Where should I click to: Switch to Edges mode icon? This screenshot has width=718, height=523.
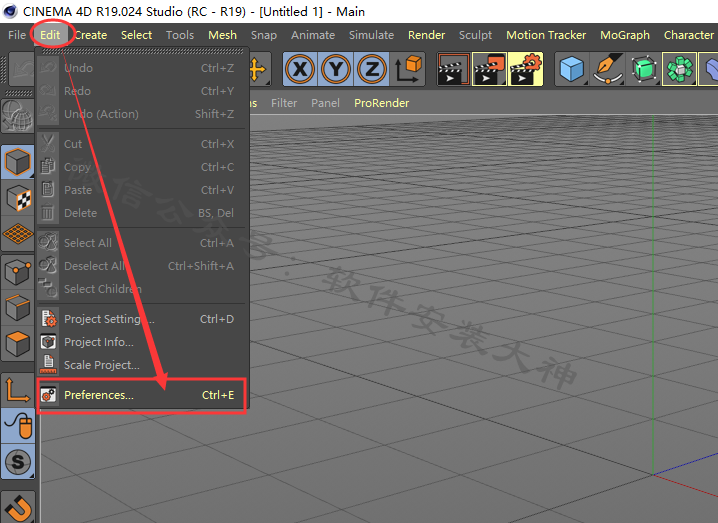pyautogui.click(x=17, y=307)
